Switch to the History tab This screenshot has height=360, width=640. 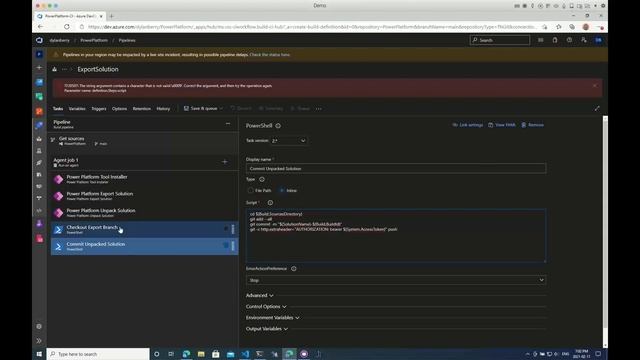tap(163, 109)
